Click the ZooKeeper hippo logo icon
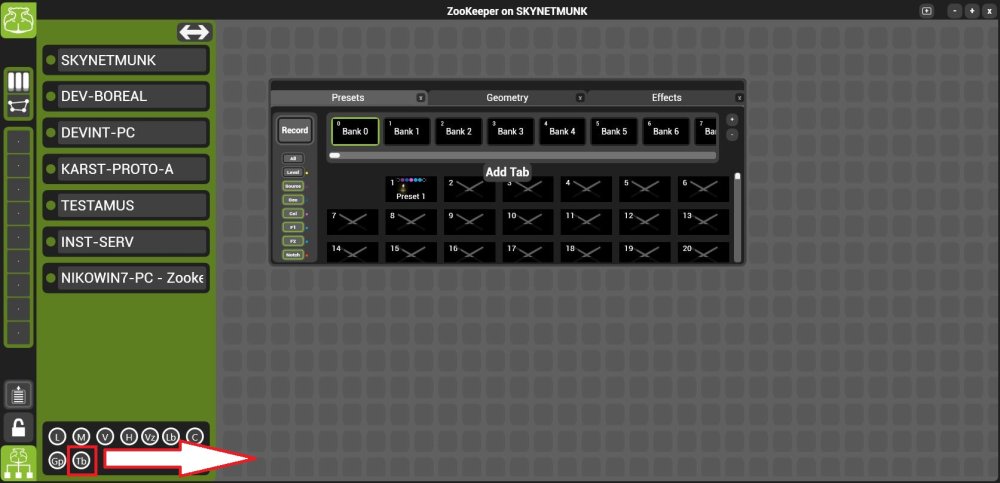 [x=18, y=20]
